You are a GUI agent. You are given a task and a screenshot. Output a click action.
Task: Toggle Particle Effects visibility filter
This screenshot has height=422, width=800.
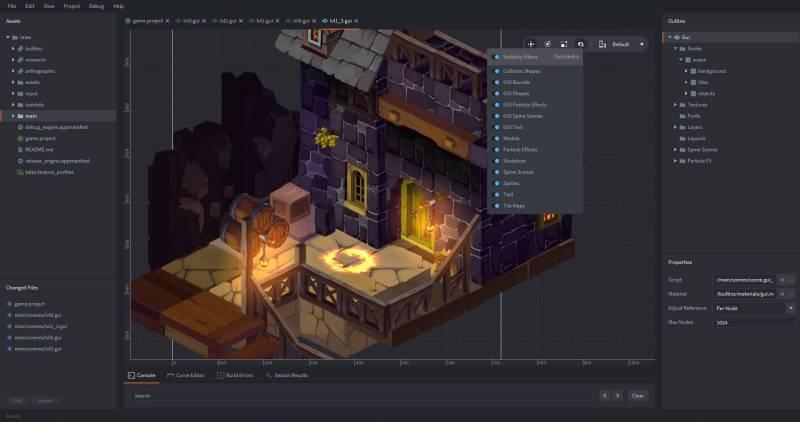tap(497, 150)
